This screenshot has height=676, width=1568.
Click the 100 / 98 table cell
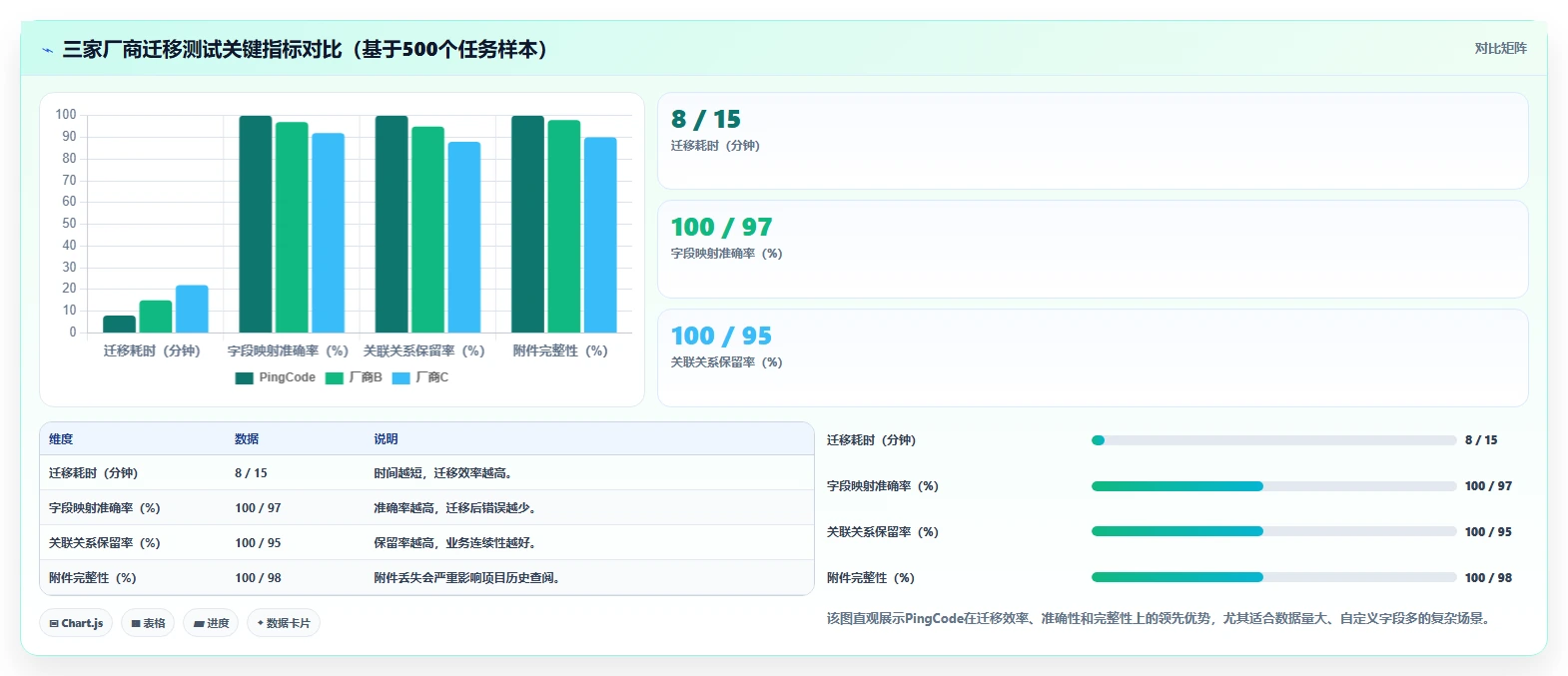point(258,578)
